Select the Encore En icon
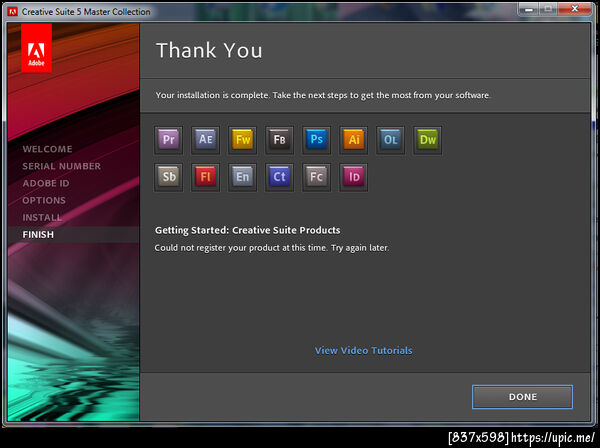Image resolution: width=600 pixels, height=448 pixels. tap(242, 177)
